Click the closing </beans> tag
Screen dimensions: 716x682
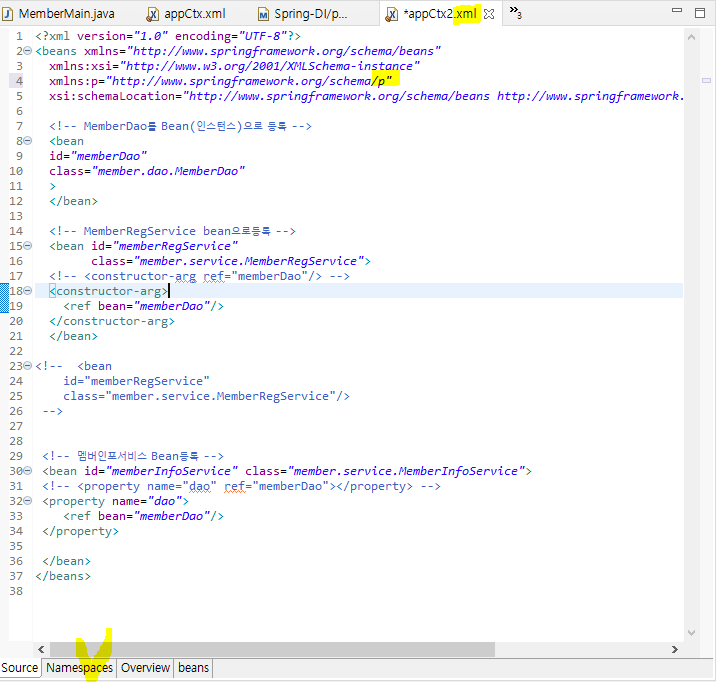coord(63,576)
